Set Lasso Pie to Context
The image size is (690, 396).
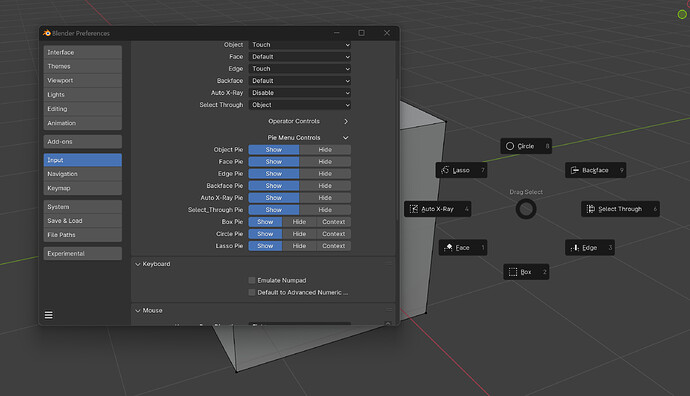click(x=334, y=246)
